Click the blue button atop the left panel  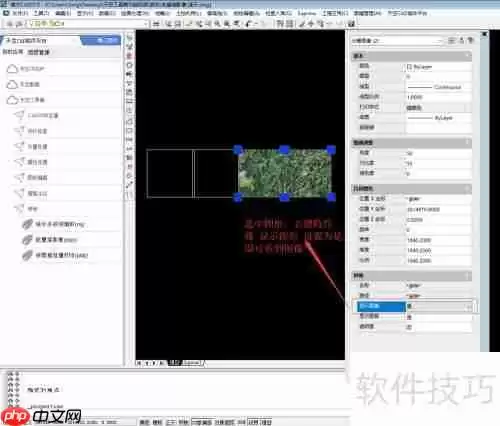(101, 40)
